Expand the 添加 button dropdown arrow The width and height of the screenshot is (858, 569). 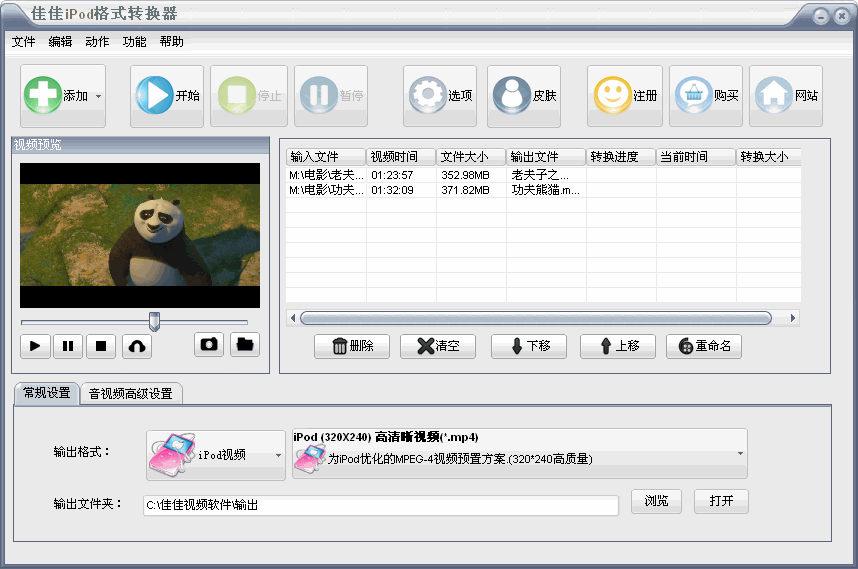98,97
